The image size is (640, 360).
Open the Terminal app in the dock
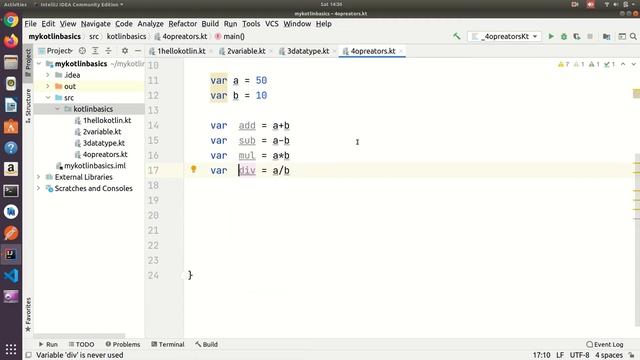[11, 191]
